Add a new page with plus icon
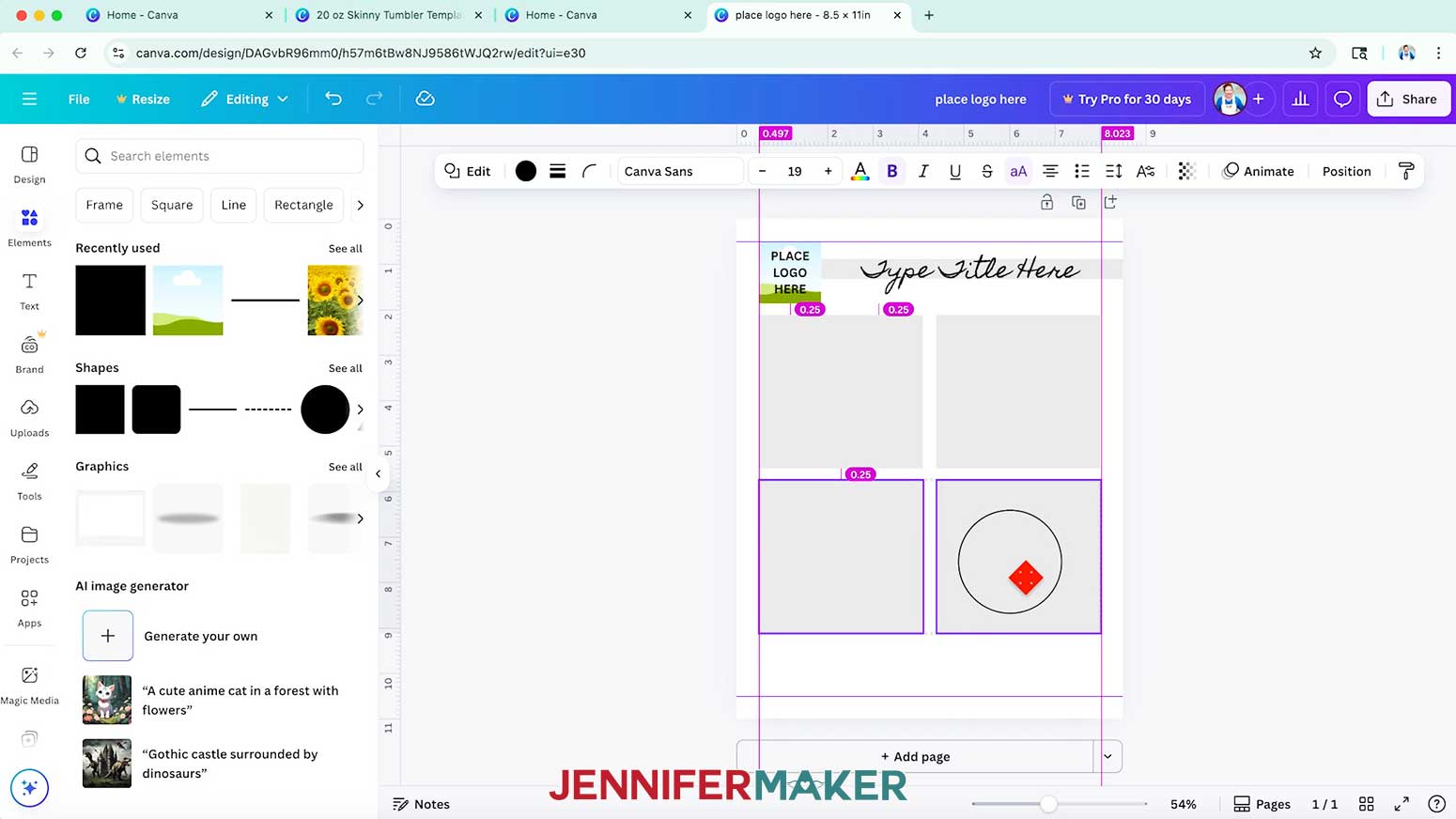This screenshot has height=819, width=1456. (1110, 203)
